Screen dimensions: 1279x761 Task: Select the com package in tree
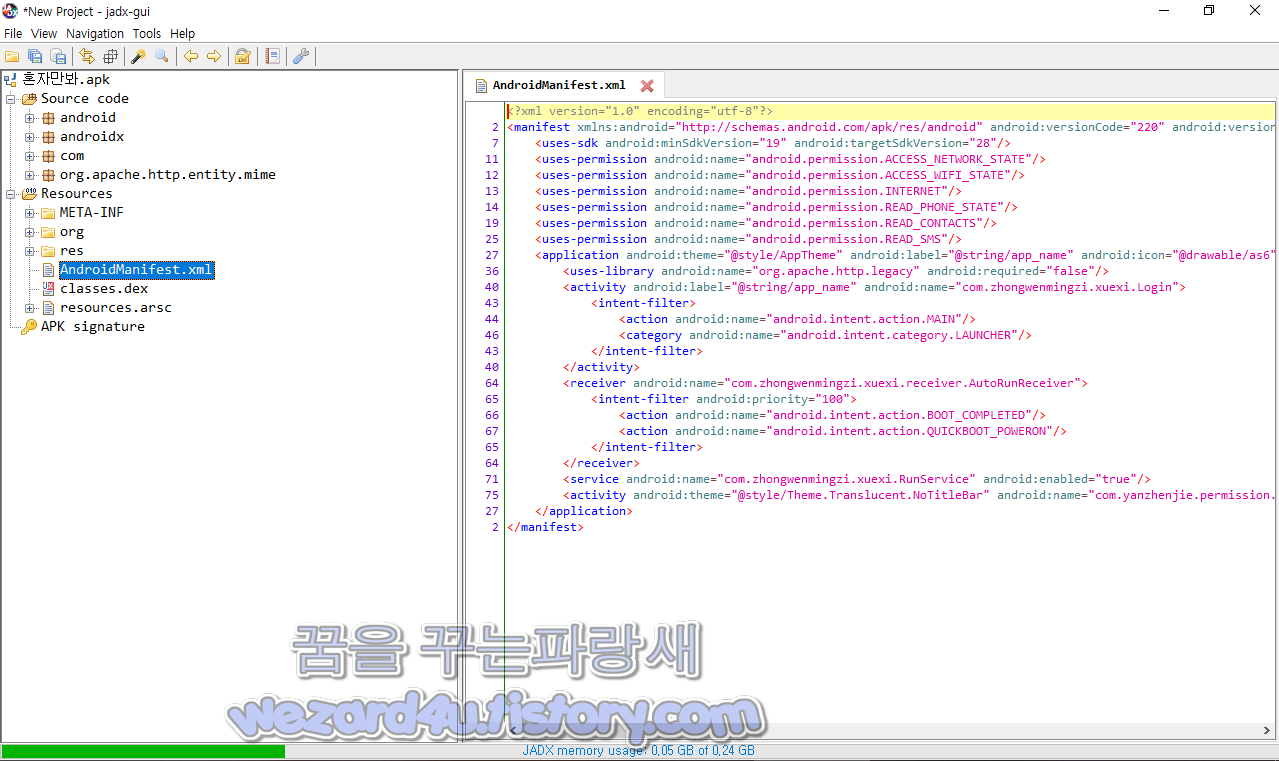click(72, 155)
